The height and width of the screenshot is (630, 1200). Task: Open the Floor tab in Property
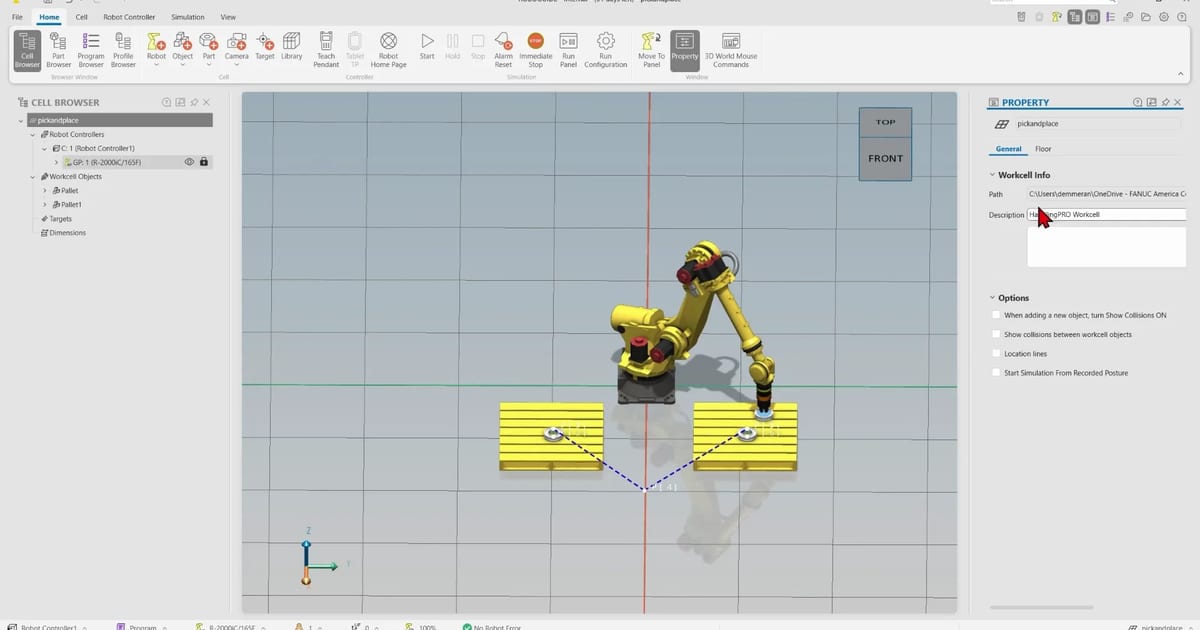(x=1043, y=149)
